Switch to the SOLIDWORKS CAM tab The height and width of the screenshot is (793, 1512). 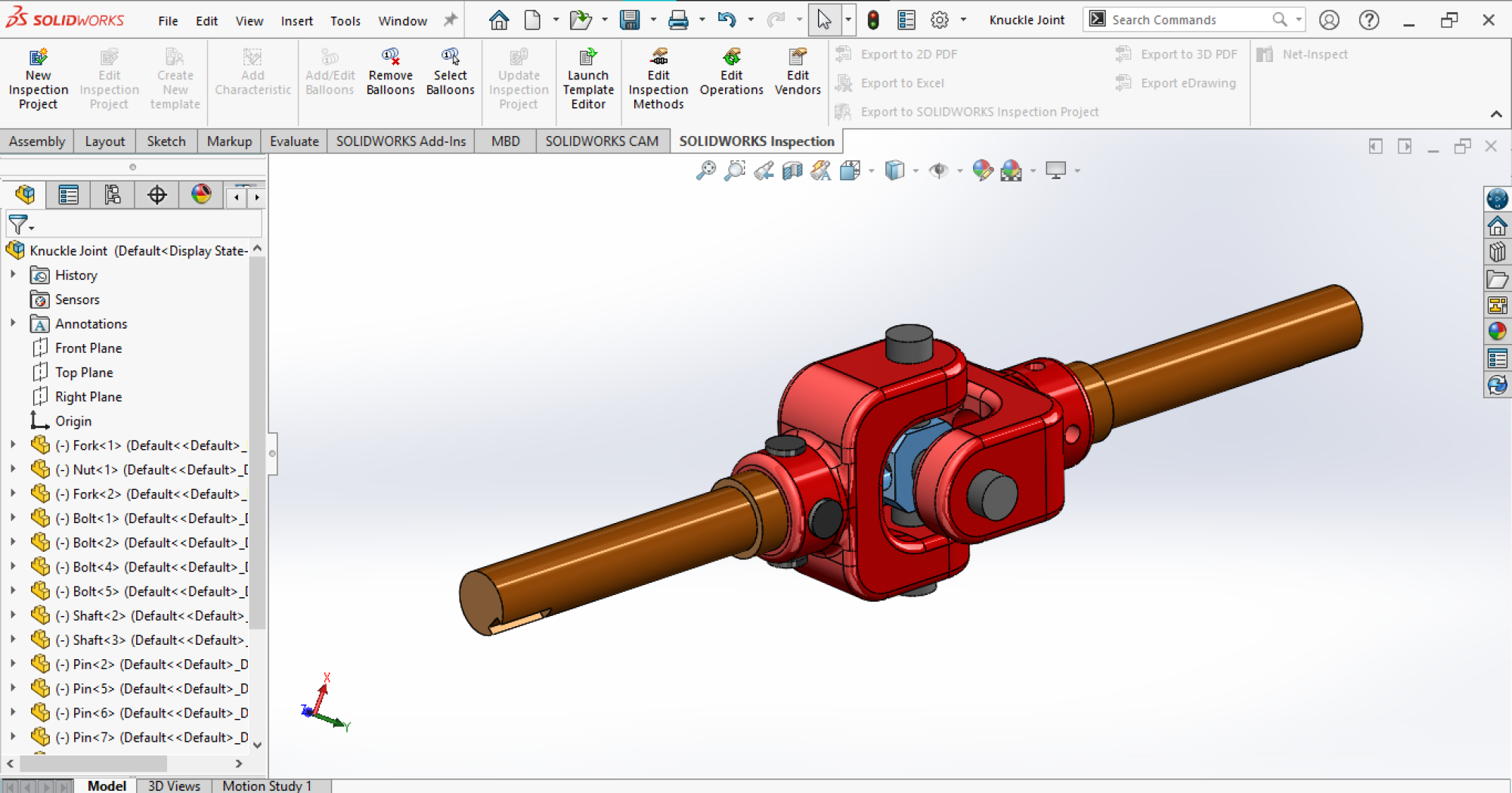coord(603,141)
